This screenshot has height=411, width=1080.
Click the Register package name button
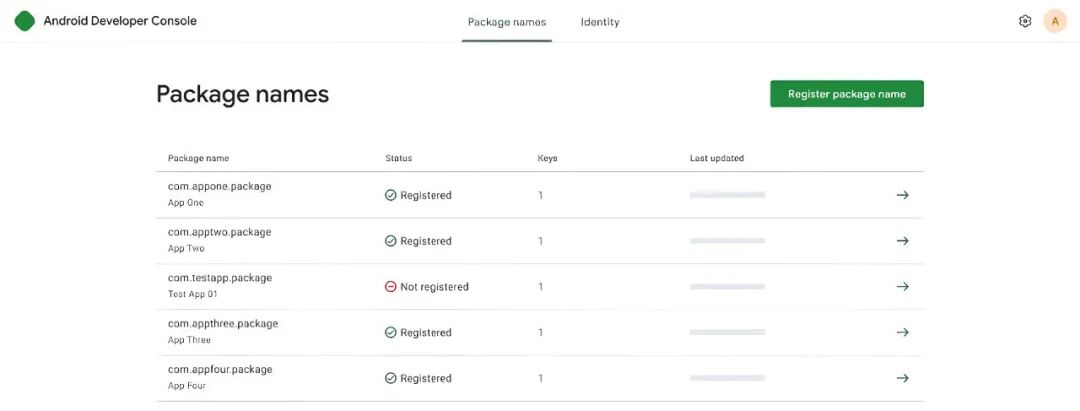[x=847, y=94]
